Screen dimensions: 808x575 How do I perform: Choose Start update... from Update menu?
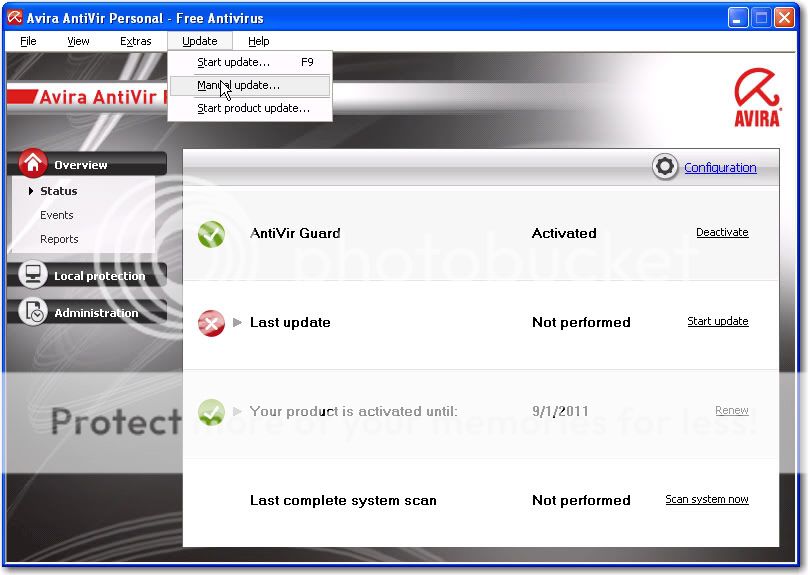pos(250,62)
